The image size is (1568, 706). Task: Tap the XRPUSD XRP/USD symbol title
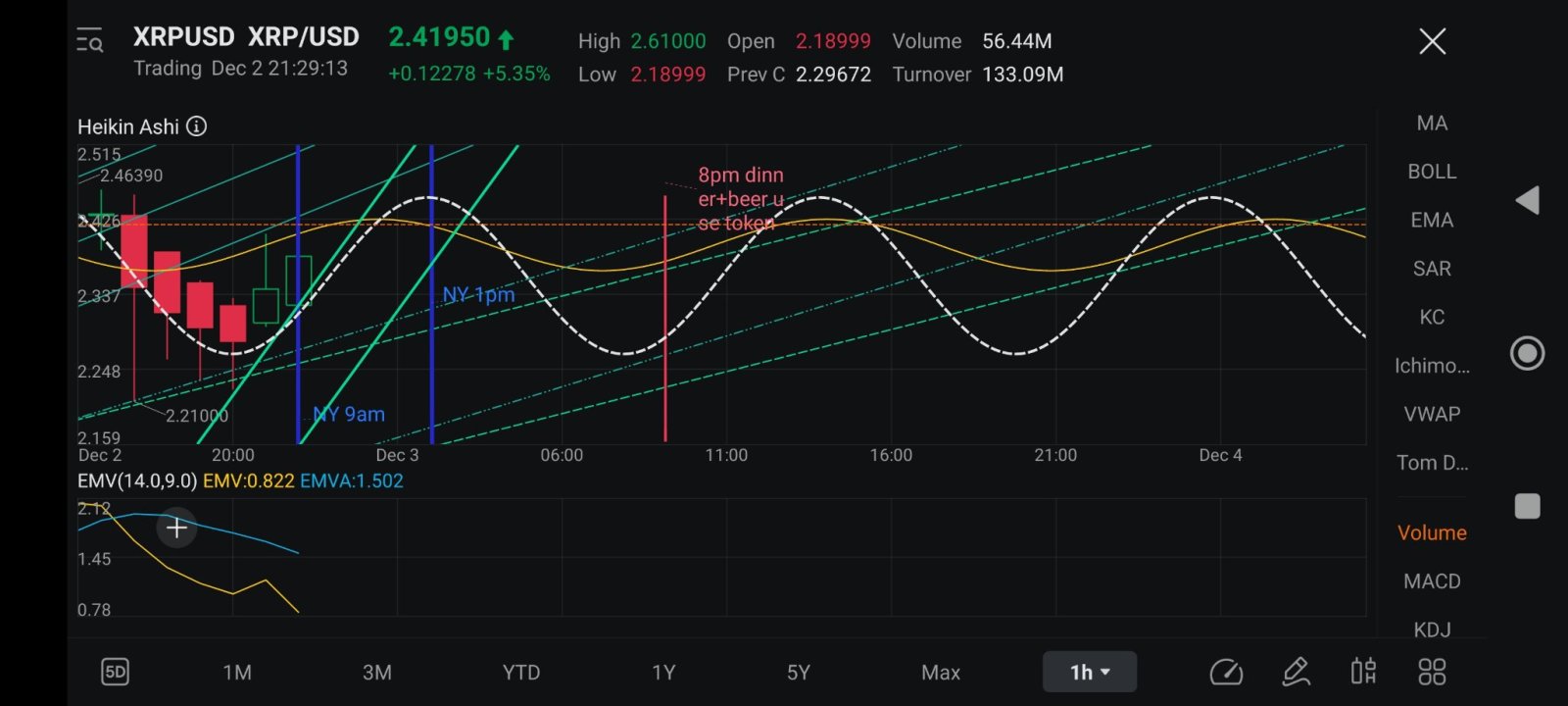pos(246,37)
